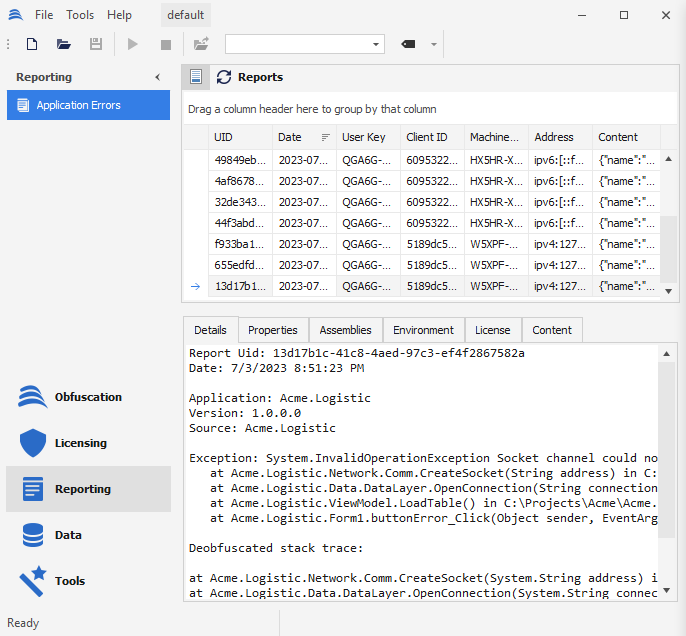Open the File menu

(44, 15)
